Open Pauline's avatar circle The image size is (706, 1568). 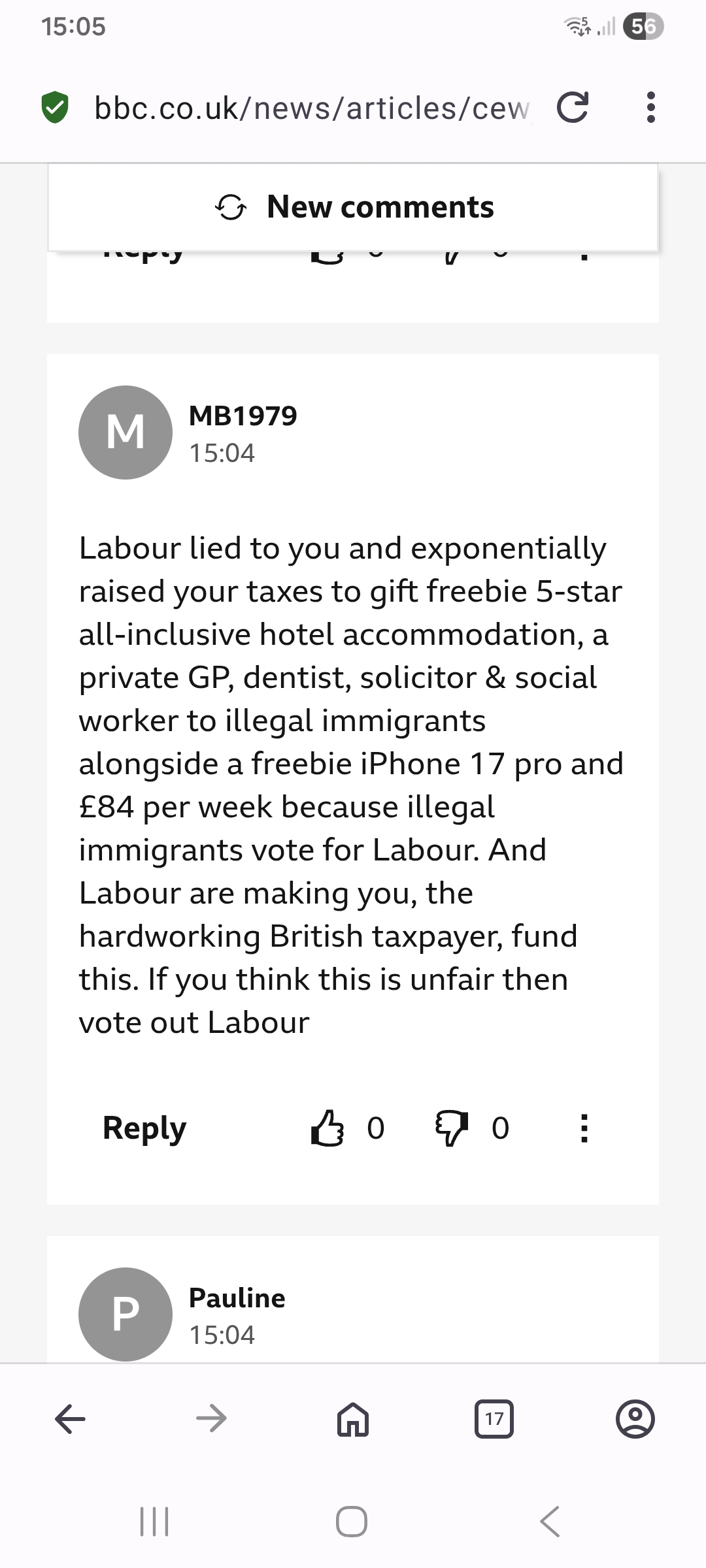126,1314
